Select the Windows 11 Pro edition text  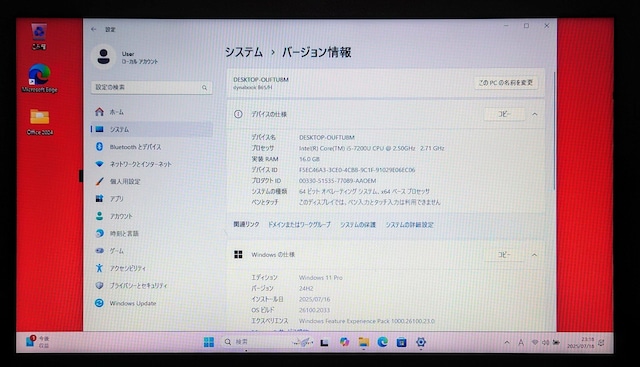(321, 278)
